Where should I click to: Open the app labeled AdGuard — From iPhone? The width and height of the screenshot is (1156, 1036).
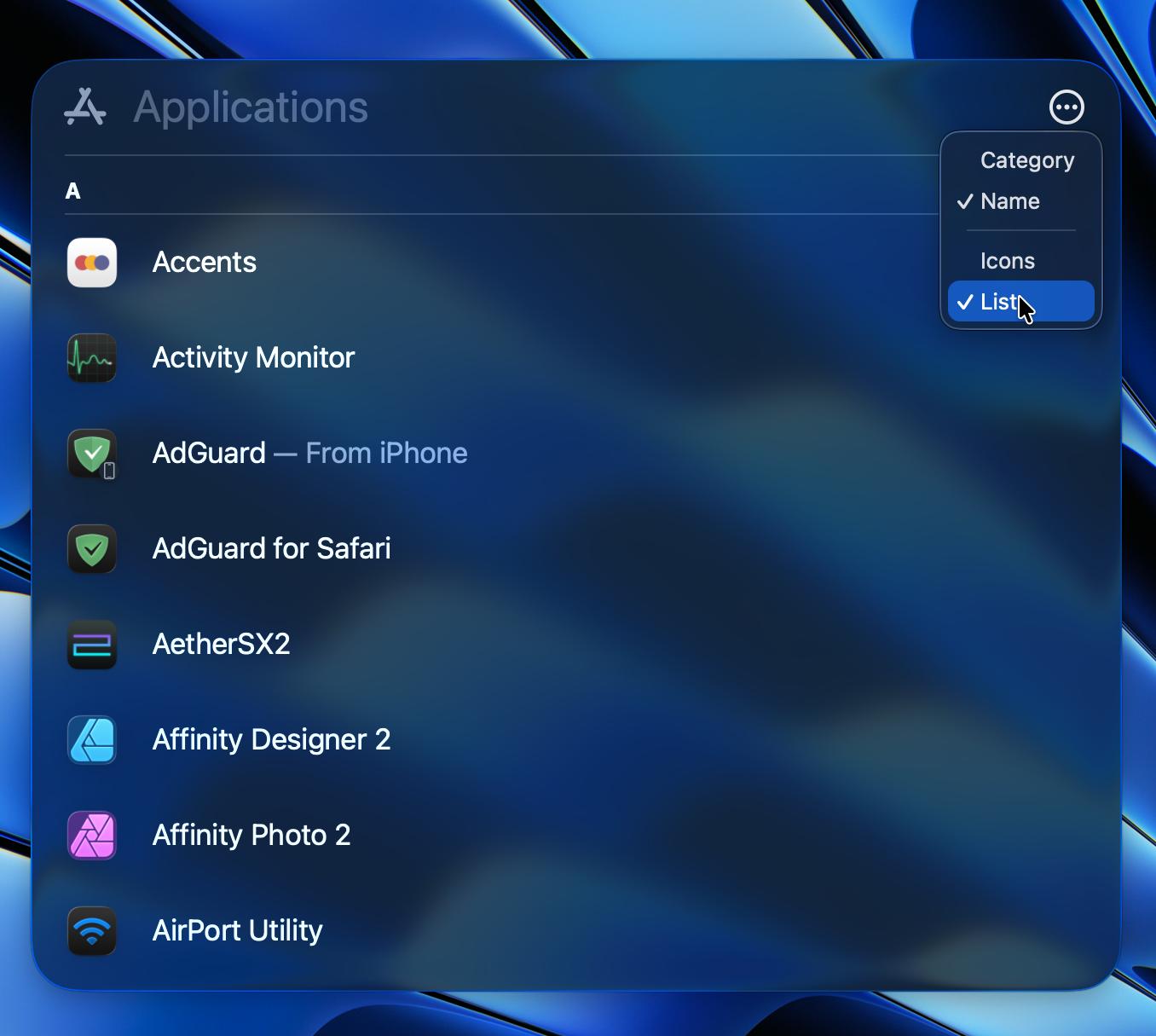click(x=309, y=453)
